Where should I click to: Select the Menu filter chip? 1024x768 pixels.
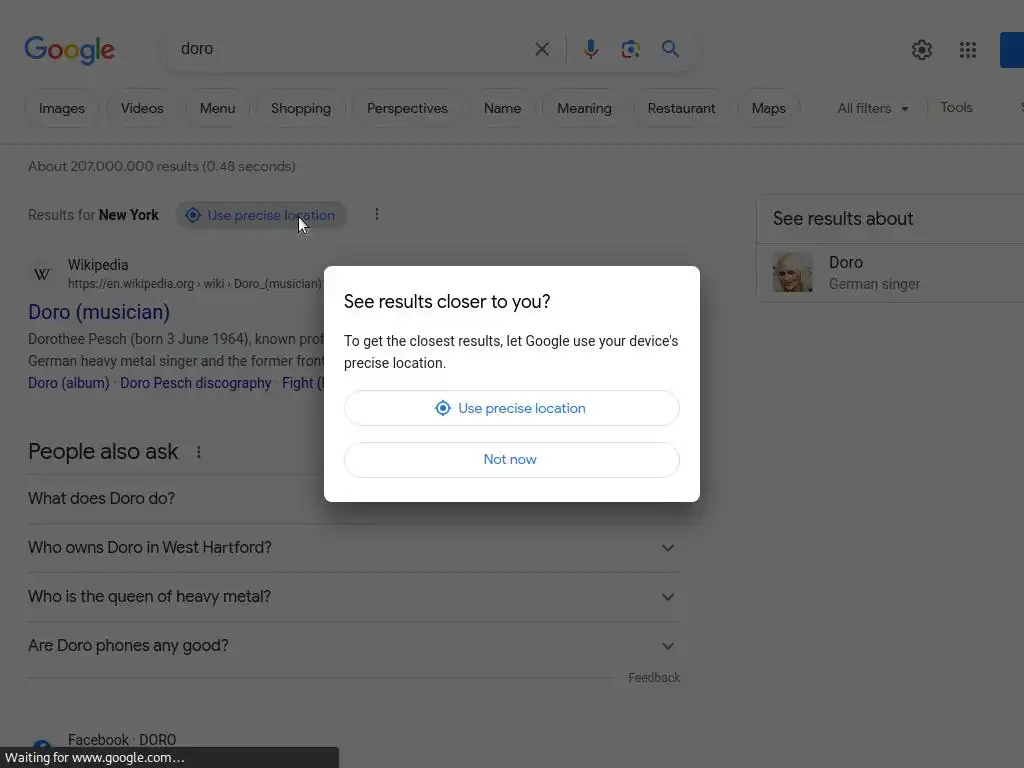coord(217,108)
